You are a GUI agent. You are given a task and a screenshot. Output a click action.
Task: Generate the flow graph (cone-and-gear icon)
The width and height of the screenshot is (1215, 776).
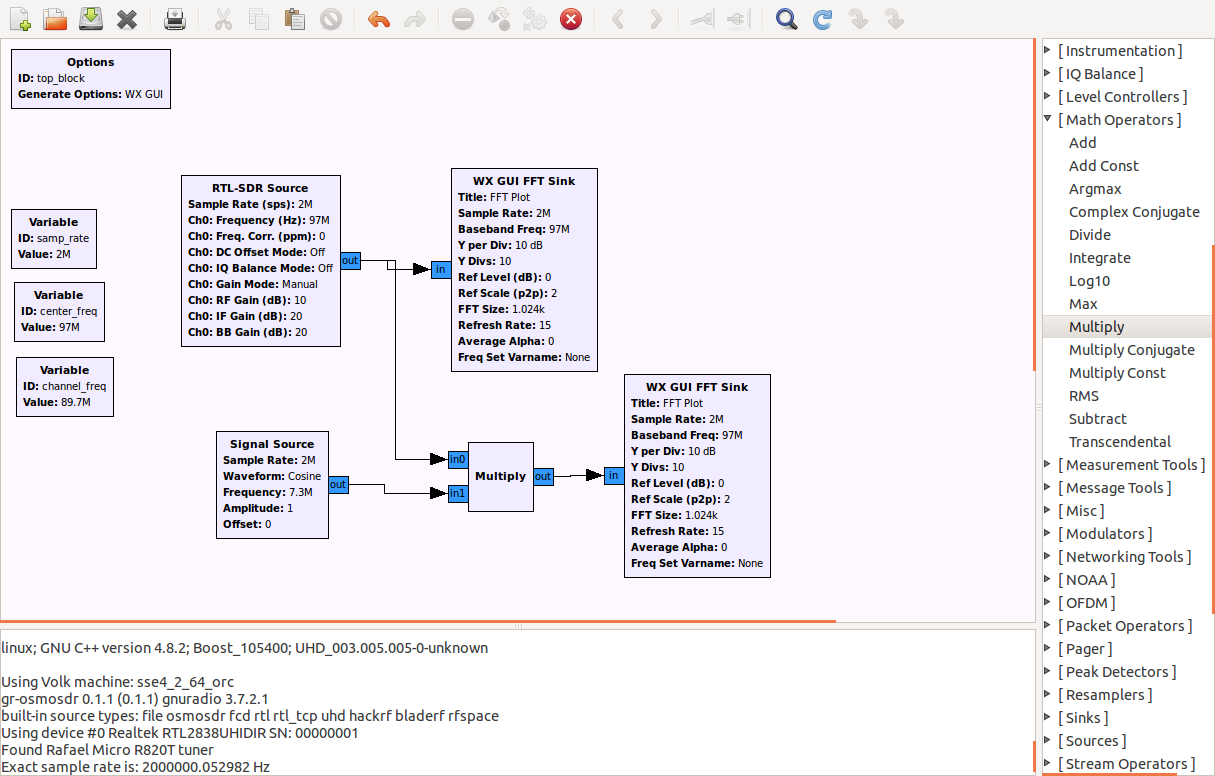click(x=498, y=19)
